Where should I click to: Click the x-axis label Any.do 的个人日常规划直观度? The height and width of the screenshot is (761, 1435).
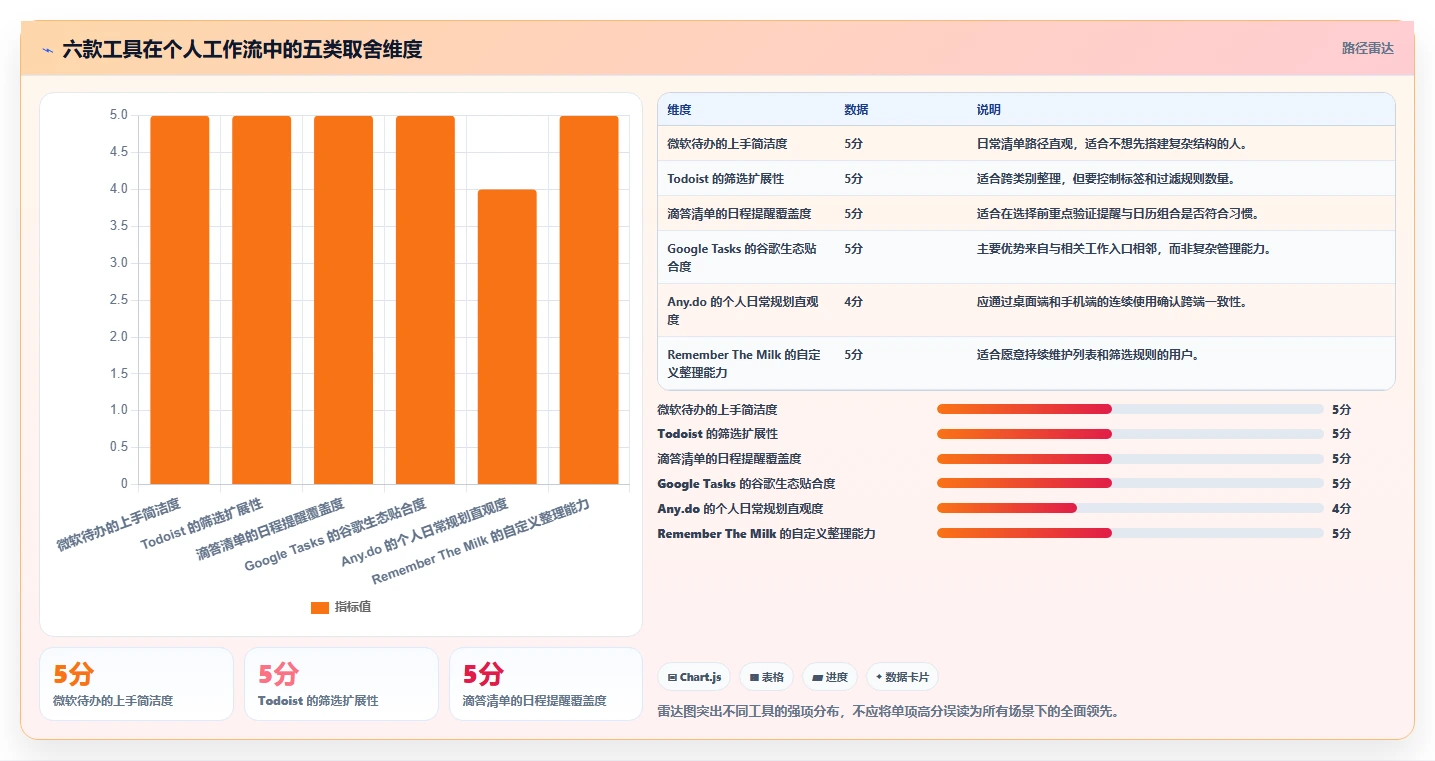click(x=424, y=532)
